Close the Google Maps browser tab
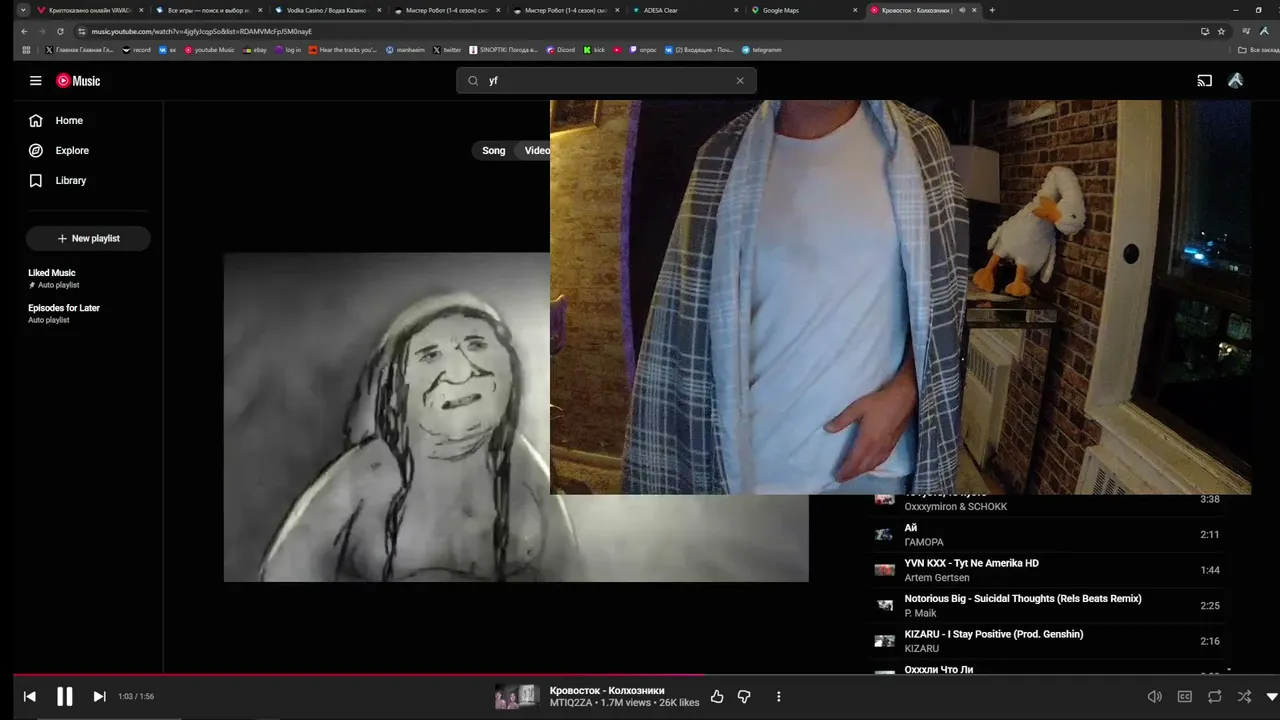 click(855, 10)
